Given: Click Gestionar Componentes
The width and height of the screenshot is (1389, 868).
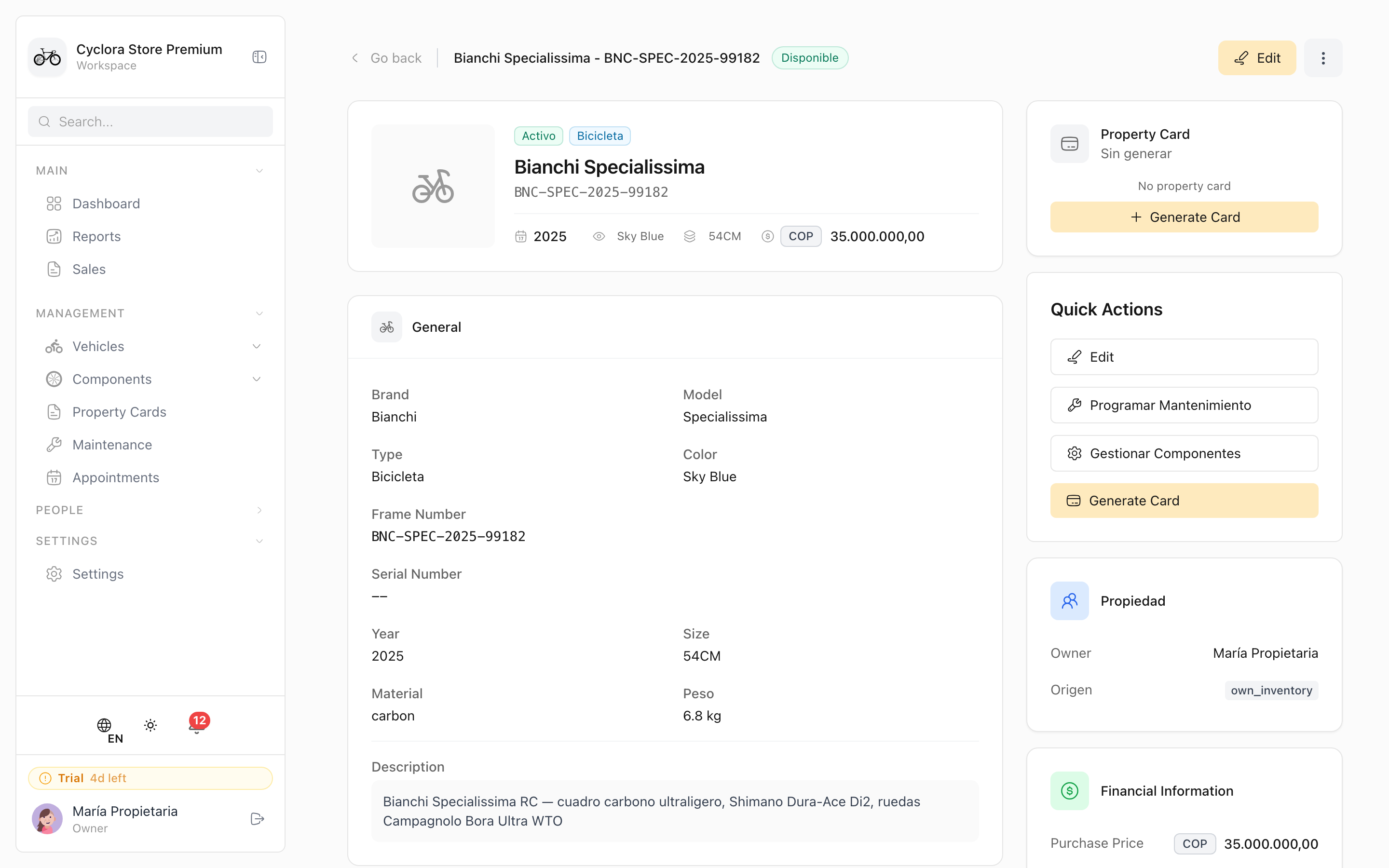Looking at the screenshot, I should tap(1184, 453).
